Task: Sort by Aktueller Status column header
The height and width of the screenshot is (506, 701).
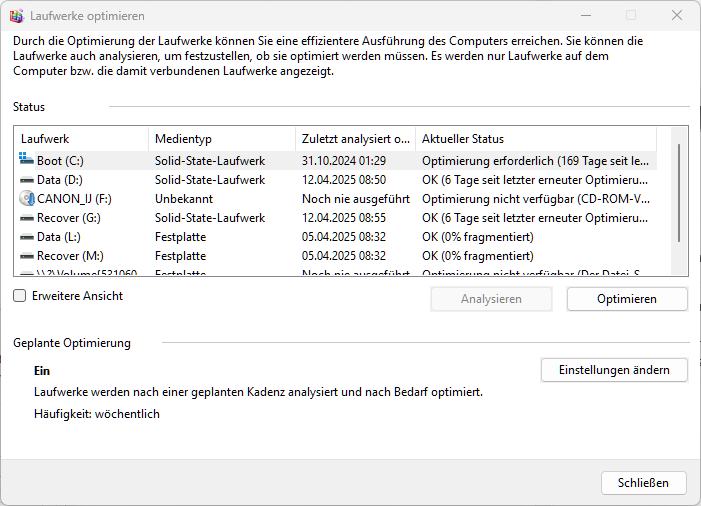Action: click(535, 139)
